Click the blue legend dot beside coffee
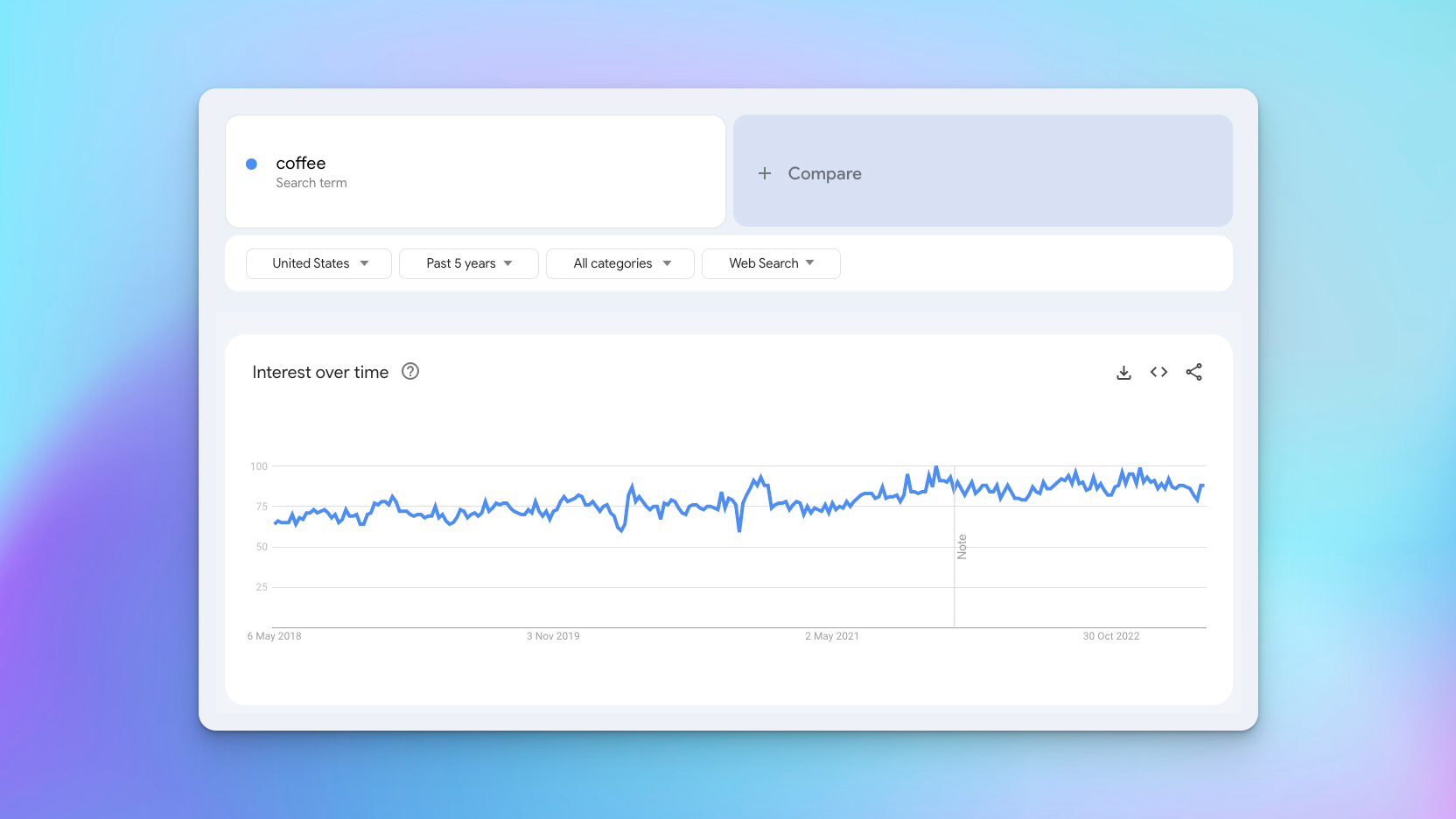1456x819 pixels. coord(252,164)
